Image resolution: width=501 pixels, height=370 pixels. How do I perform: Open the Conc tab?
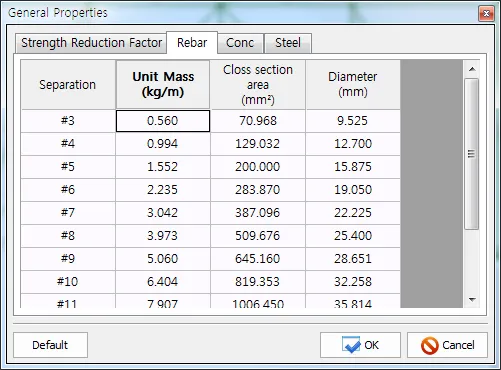tap(240, 43)
